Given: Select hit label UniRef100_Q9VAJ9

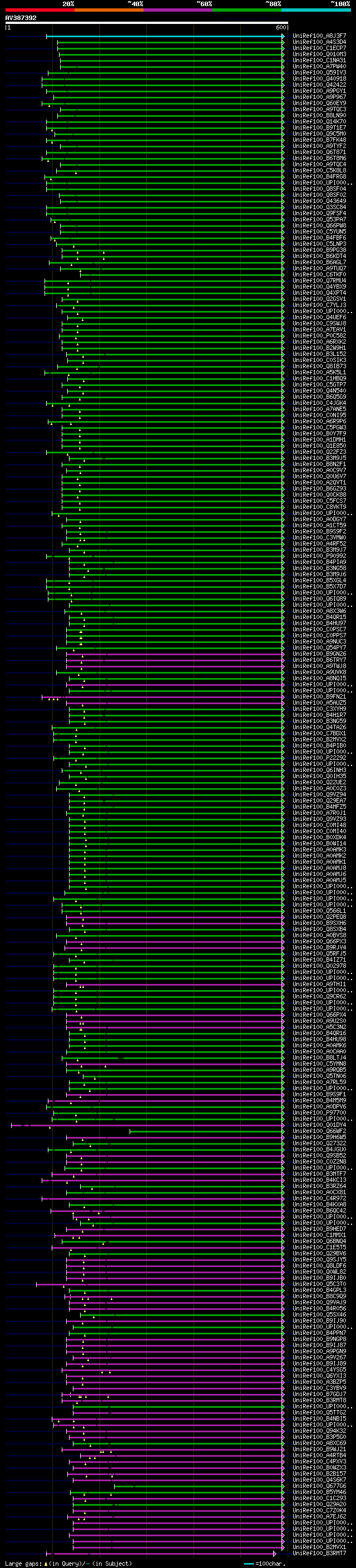Looking at the screenshot, I should pyautogui.click(x=319, y=1302).
